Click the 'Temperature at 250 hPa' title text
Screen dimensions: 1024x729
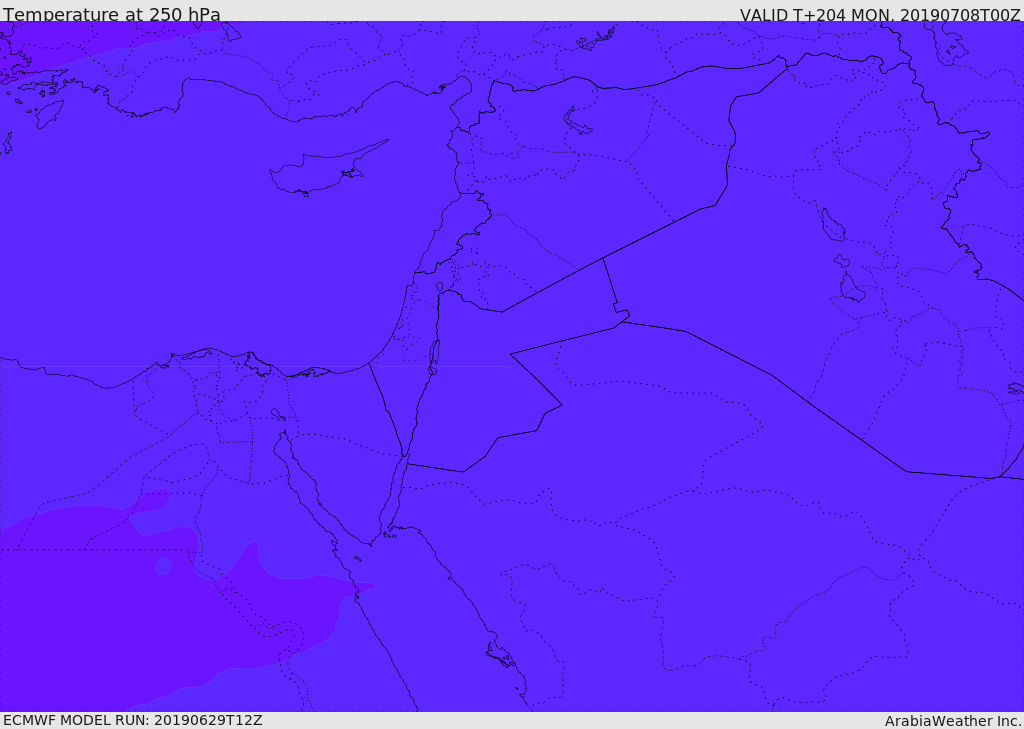click(112, 14)
